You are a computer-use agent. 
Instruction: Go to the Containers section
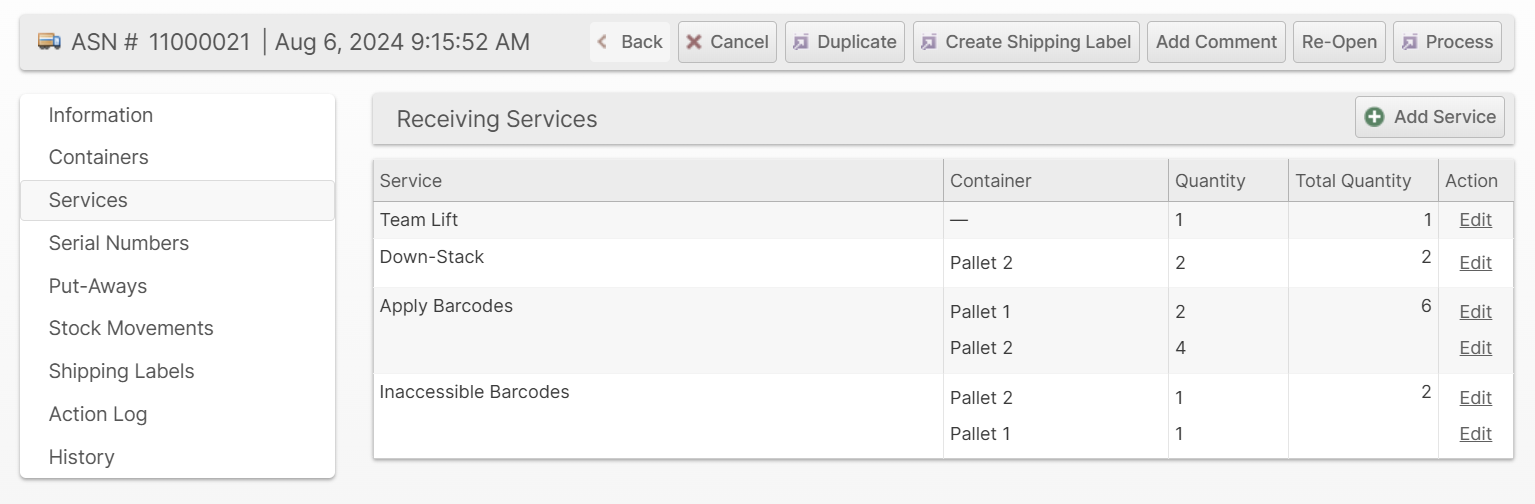(99, 157)
